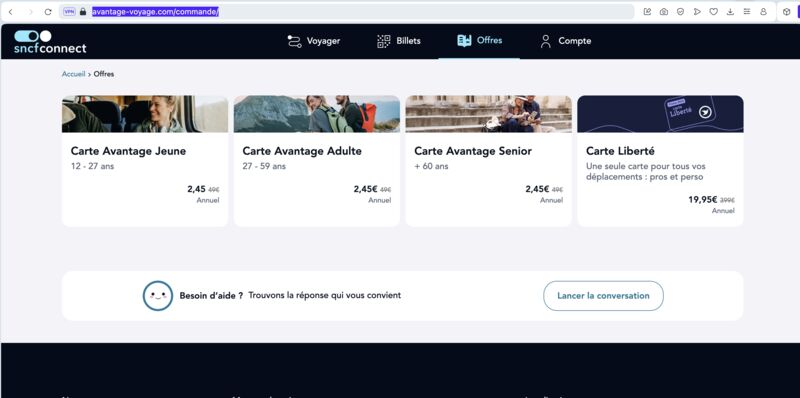The image size is (800, 398).
Task: Open the Voyager route icon tab
Action: 313,41
